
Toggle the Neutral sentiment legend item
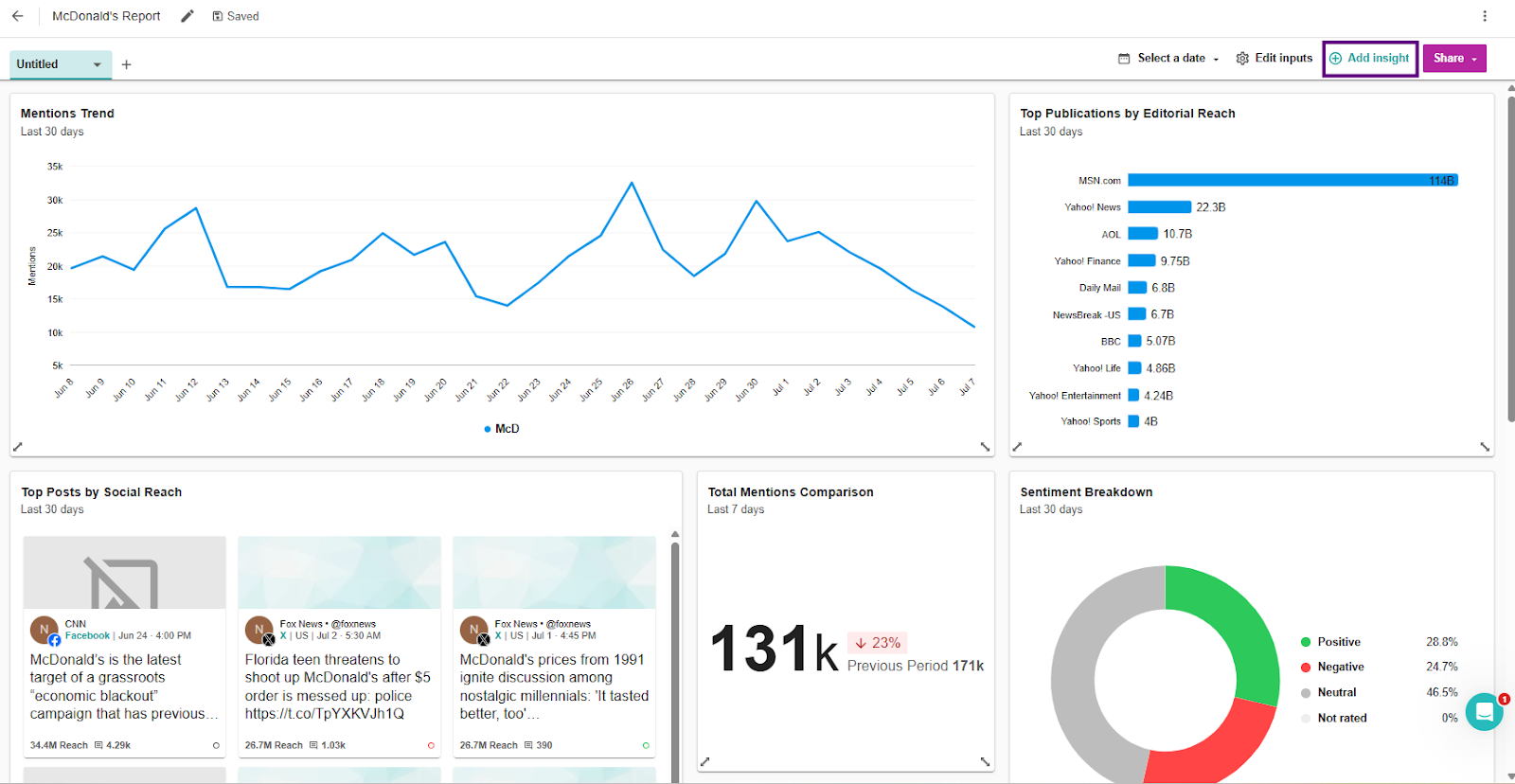pyautogui.click(x=1328, y=692)
